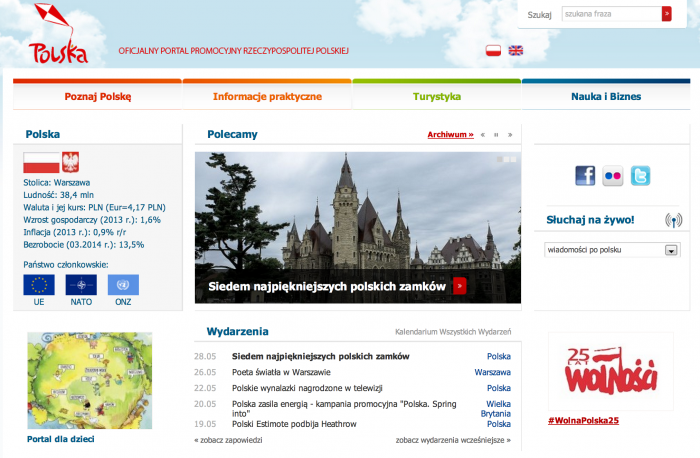Go to previous slide in Polecamy
The height and width of the screenshot is (458, 700).
483,135
